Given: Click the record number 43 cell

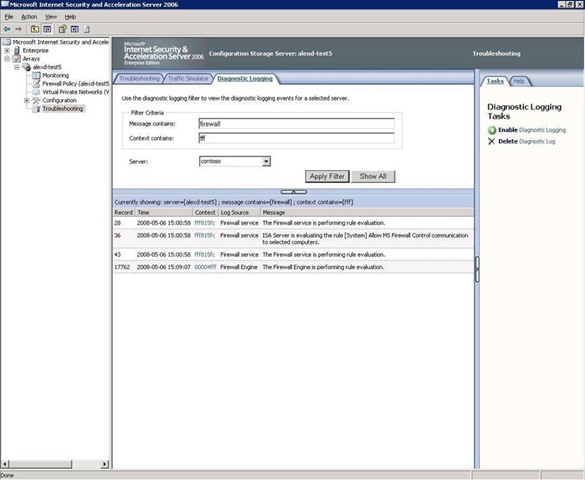Looking at the screenshot, I should (x=118, y=254).
